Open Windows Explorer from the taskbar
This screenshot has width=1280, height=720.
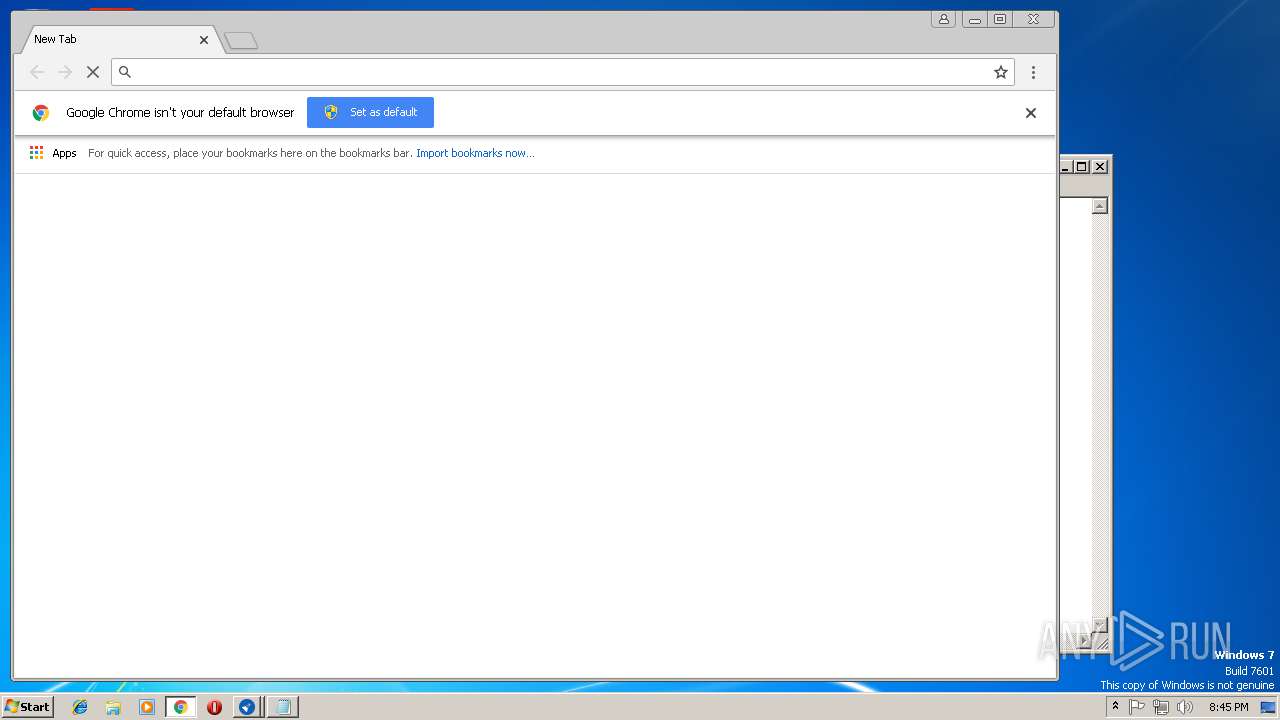113,707
